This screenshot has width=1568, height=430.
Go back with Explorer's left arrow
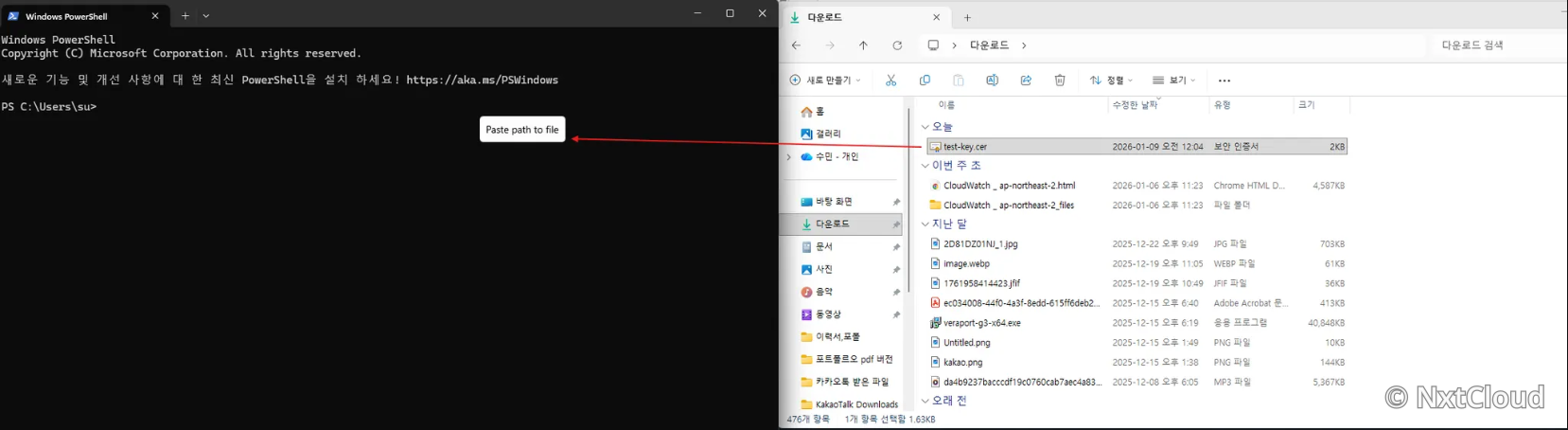pyautogui.click(x=796, y=45)
